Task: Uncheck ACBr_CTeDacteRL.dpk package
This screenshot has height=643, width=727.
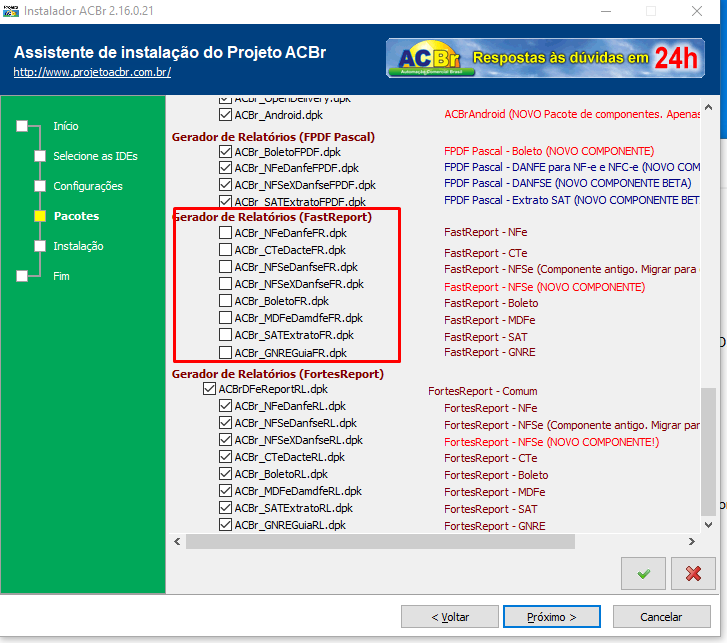Action: [x=225, y=457]
